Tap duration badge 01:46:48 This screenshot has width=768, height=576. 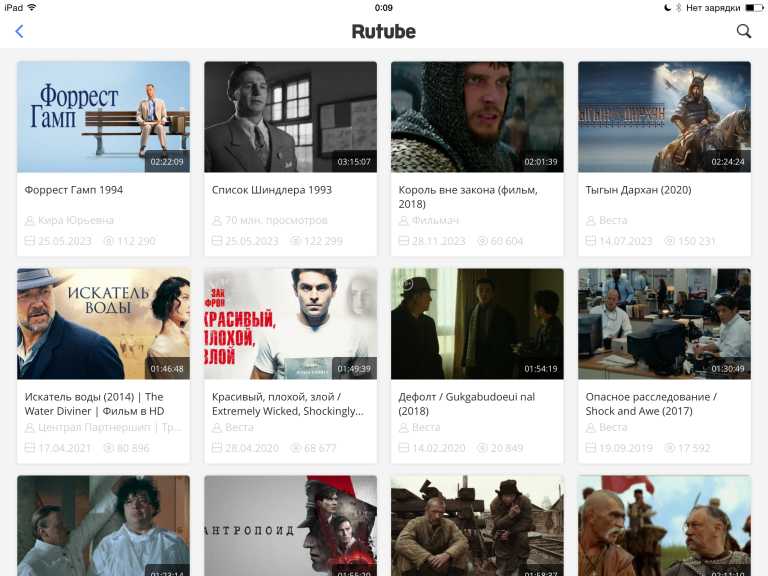167,369
